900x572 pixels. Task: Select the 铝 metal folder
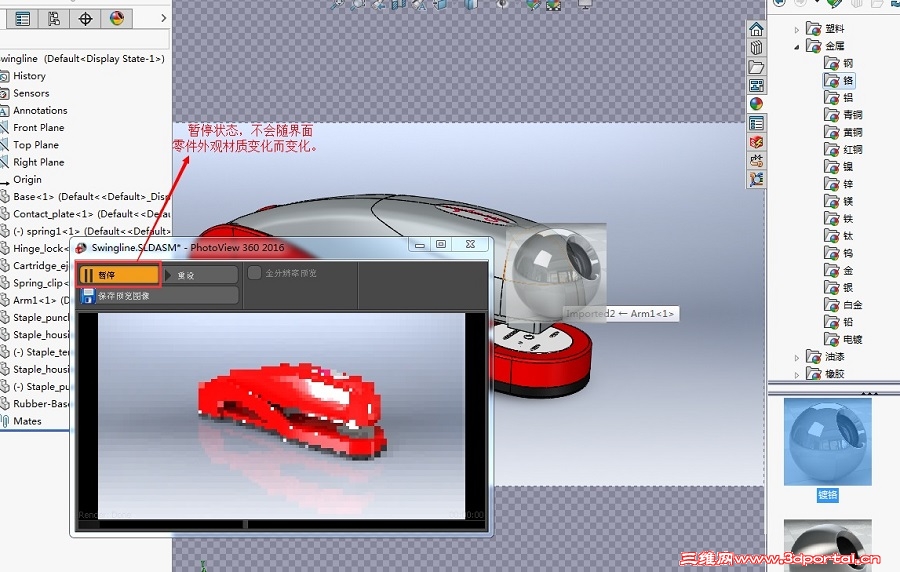click(x=839, y=98)
